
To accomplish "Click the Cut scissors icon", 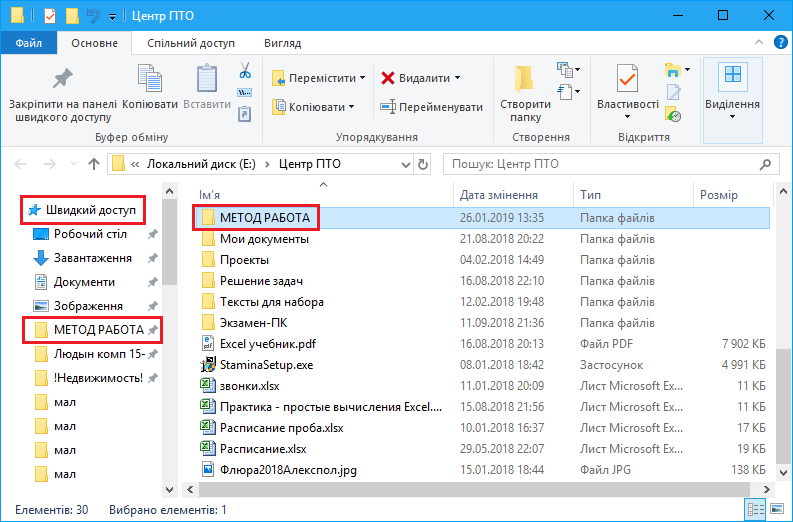I will (x=245, y=70).
